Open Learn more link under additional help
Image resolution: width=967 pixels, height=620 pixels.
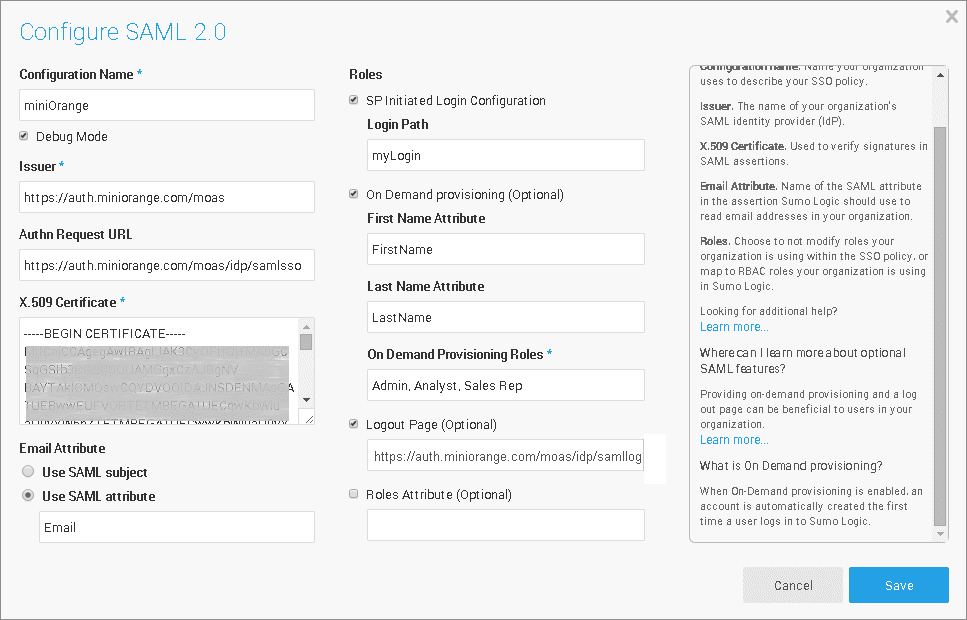coord(734,327)
